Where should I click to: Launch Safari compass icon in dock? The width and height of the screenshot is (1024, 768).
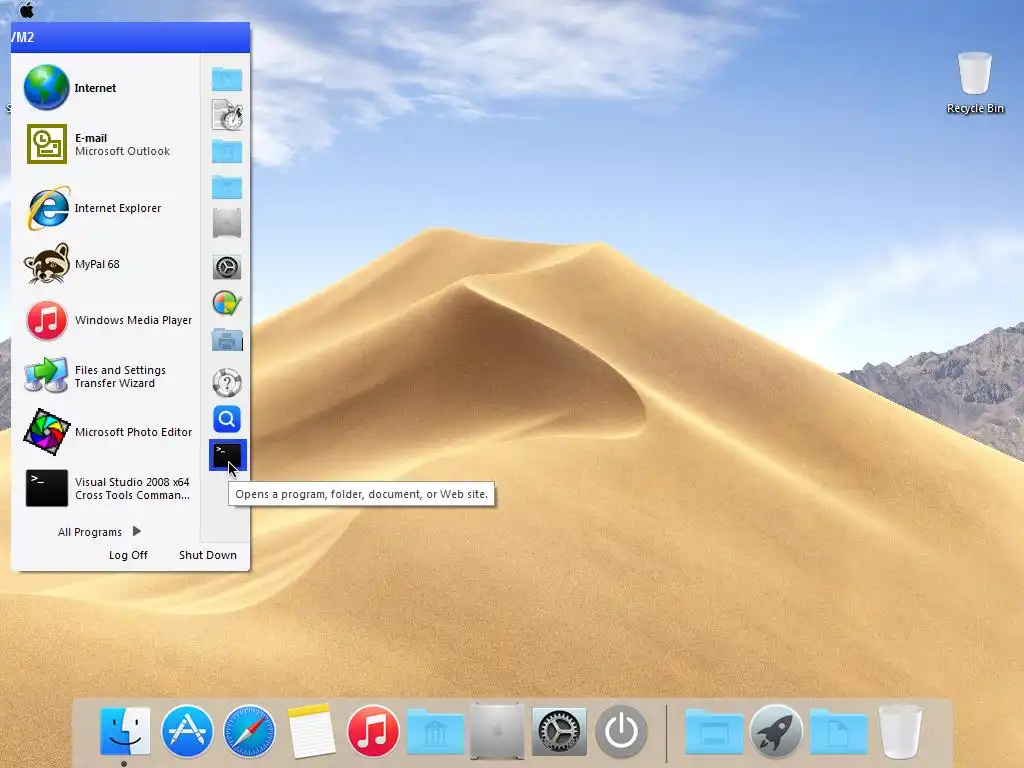[249, 731]
